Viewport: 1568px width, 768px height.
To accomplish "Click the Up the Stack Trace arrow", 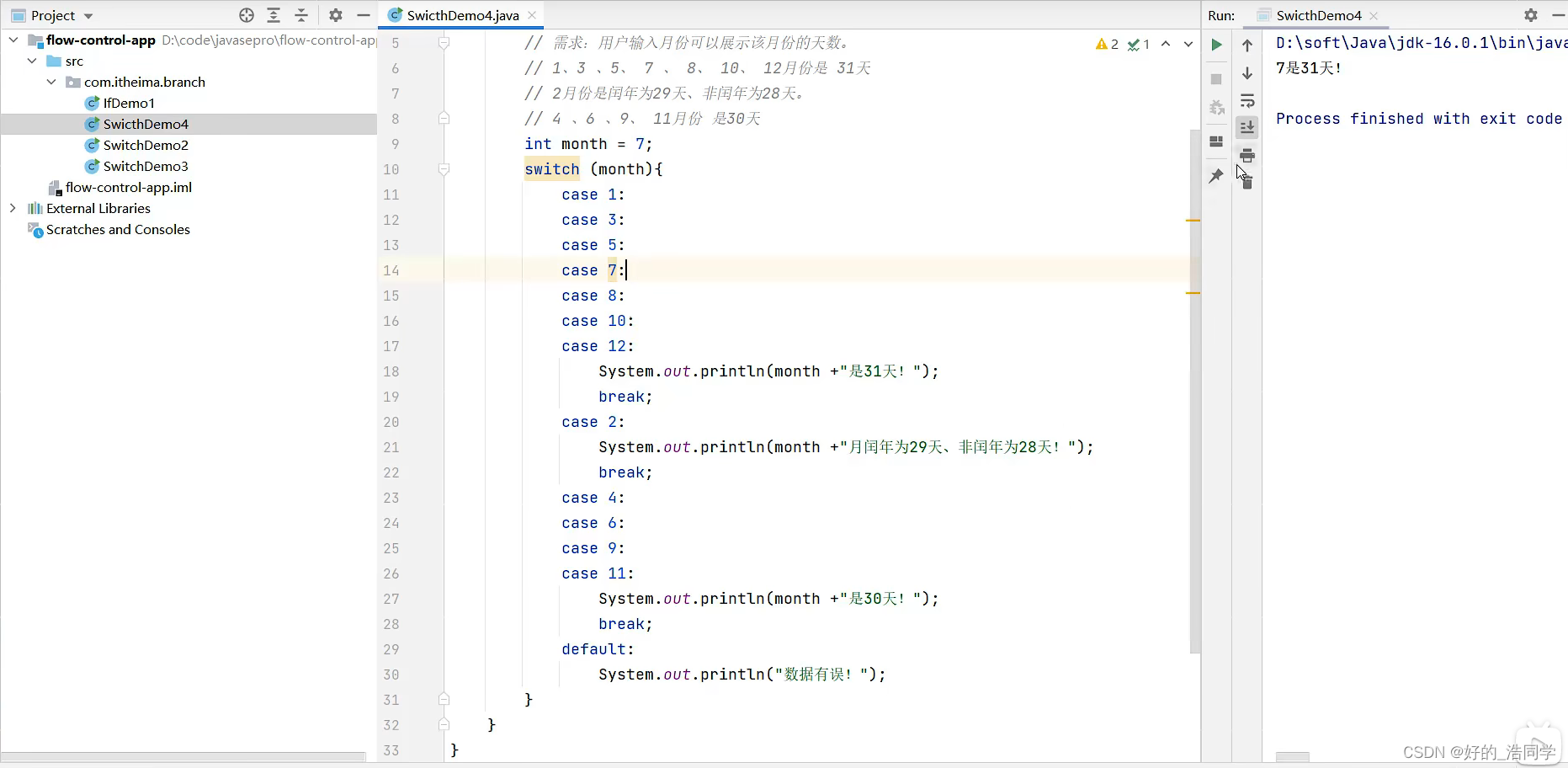I will (1247, 45).
